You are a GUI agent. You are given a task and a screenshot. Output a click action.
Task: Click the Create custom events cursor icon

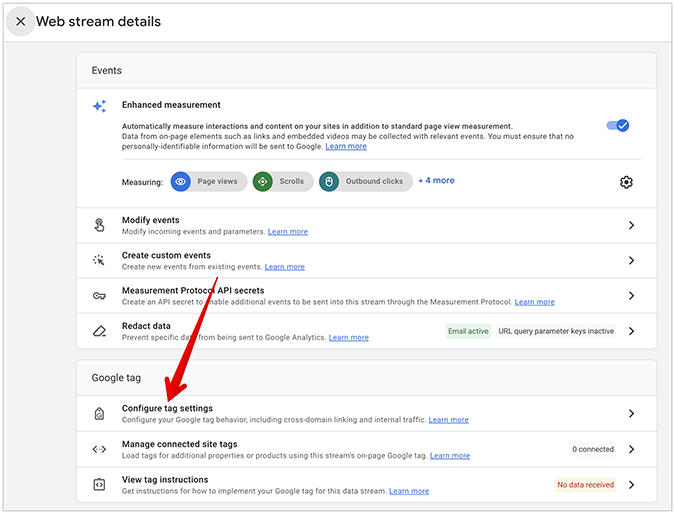pyautogui.click(x=99, y=260)
